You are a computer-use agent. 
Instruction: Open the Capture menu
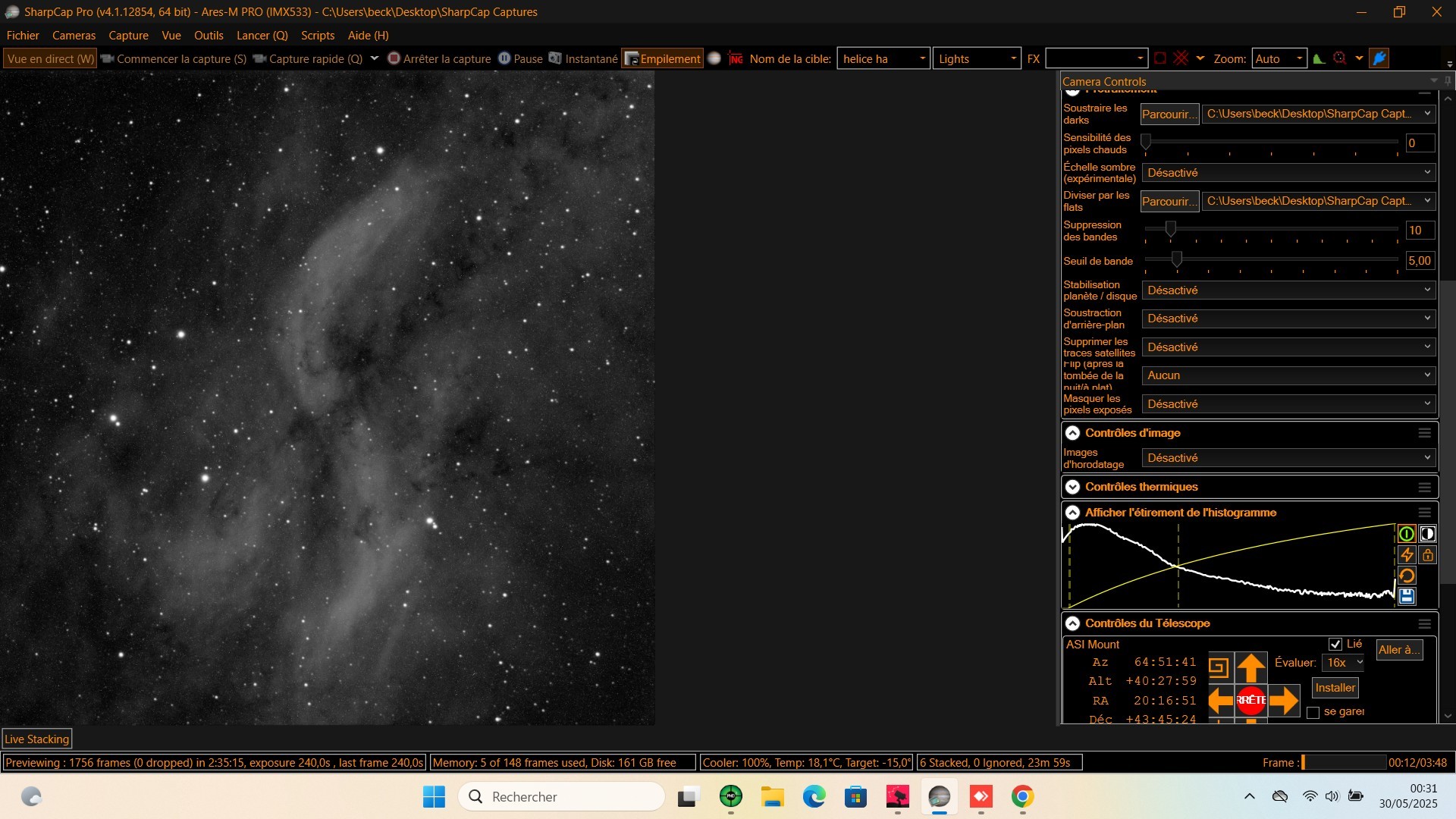[128, 36]
